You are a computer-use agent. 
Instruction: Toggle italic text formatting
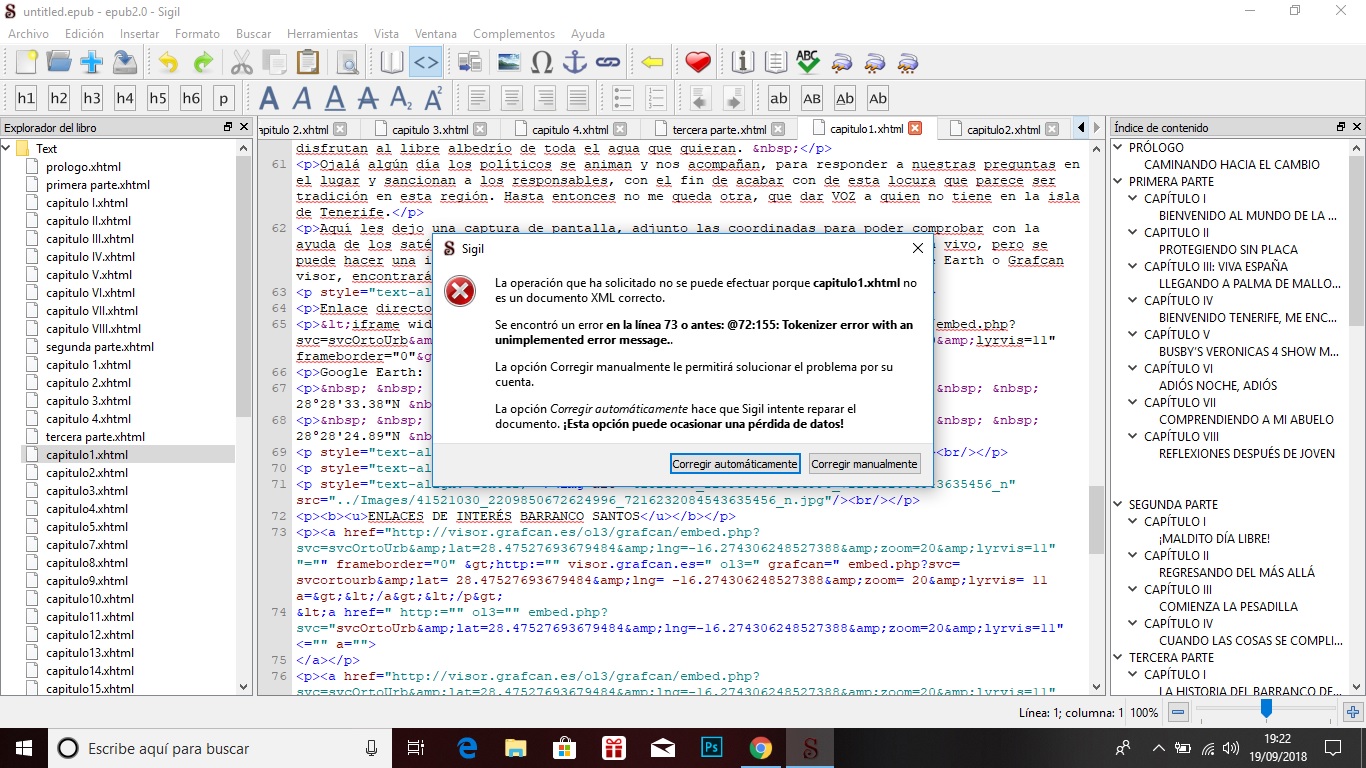302,98
